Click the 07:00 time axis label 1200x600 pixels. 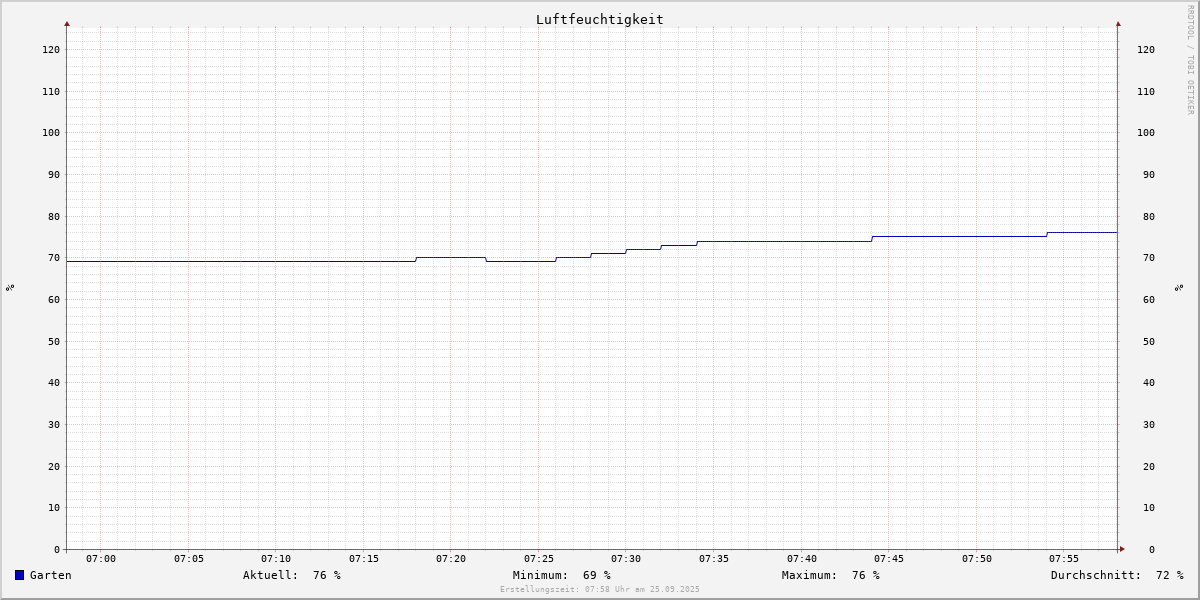pyautogui.click(x=101, y=559)
